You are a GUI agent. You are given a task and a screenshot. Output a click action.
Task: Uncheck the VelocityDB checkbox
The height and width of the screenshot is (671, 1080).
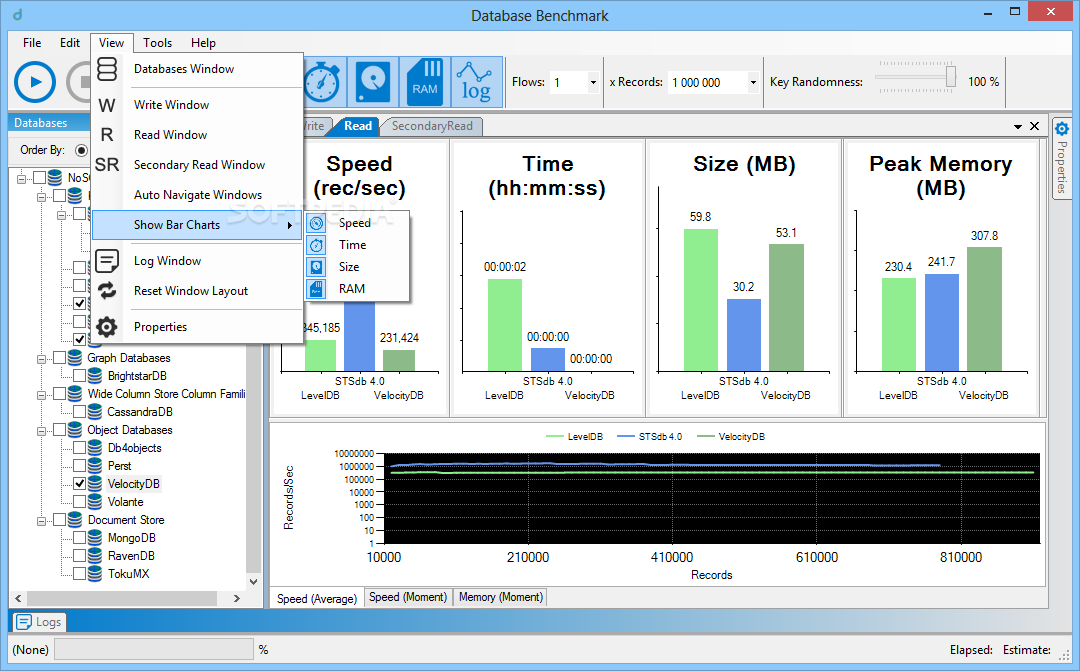click(79, 484)
